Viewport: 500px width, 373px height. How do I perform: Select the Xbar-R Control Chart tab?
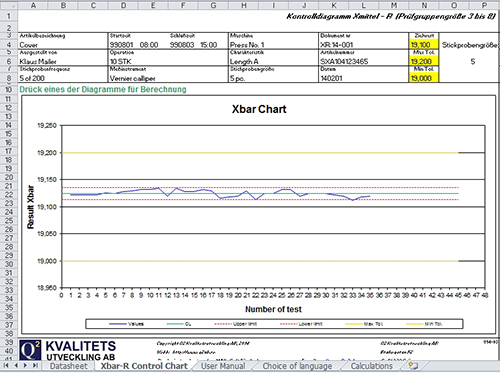pyautogui.click(x=144, y=366)
